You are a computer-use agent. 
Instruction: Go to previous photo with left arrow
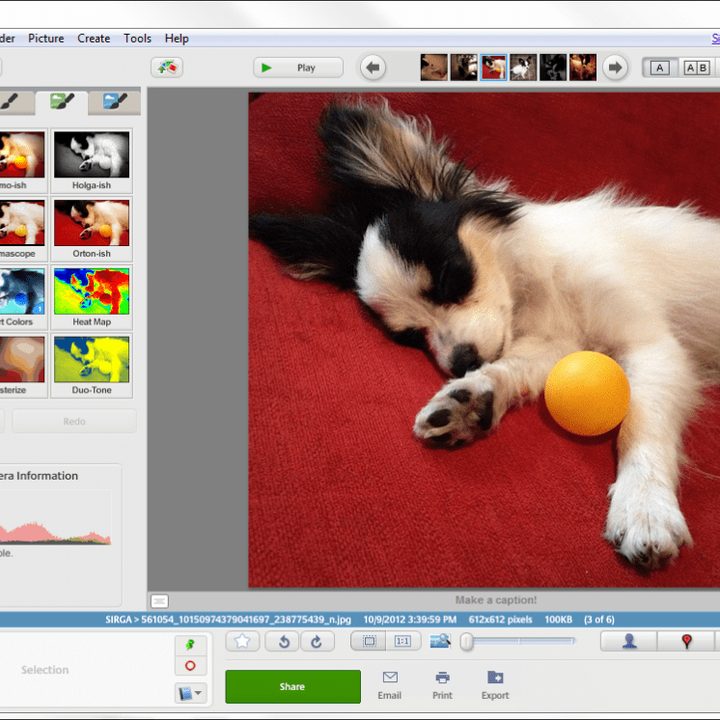[x=373, y=68]
